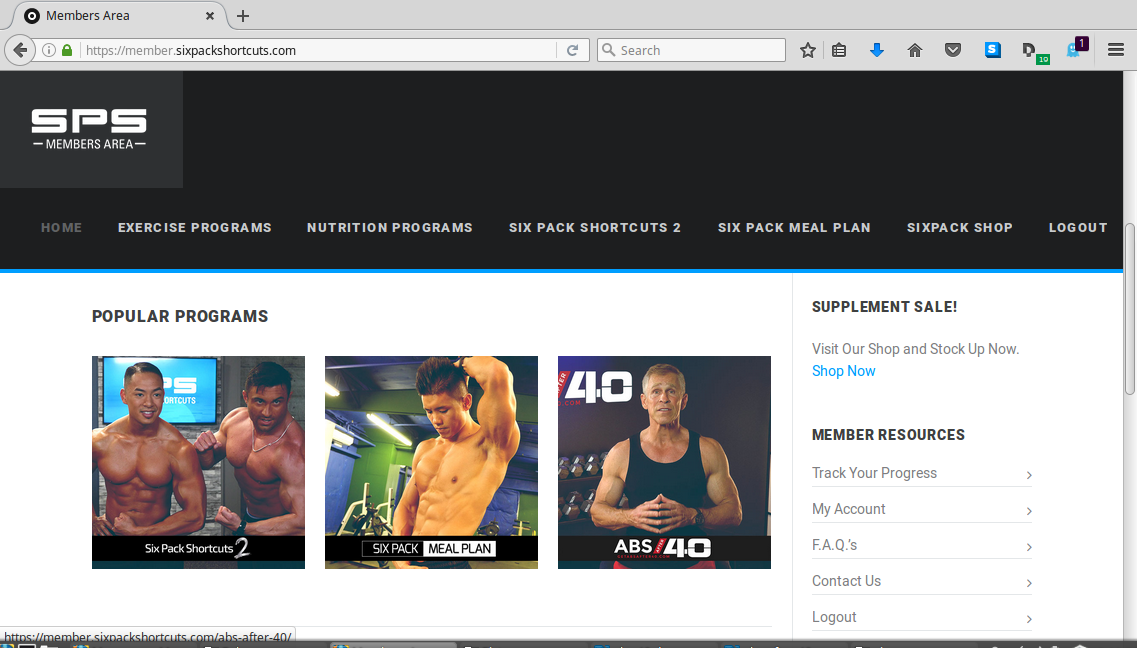1137x648 pixels.
Task: Open the bookmarks list icon
Action: 839,50
